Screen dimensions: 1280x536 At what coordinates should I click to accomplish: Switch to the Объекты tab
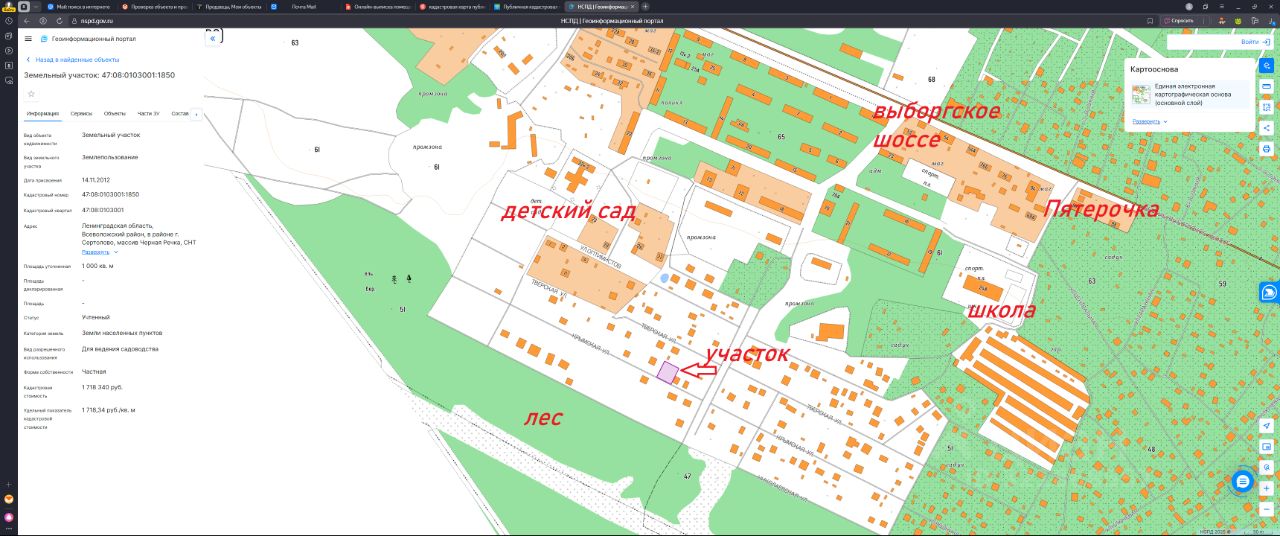click(x=115, y=114)
